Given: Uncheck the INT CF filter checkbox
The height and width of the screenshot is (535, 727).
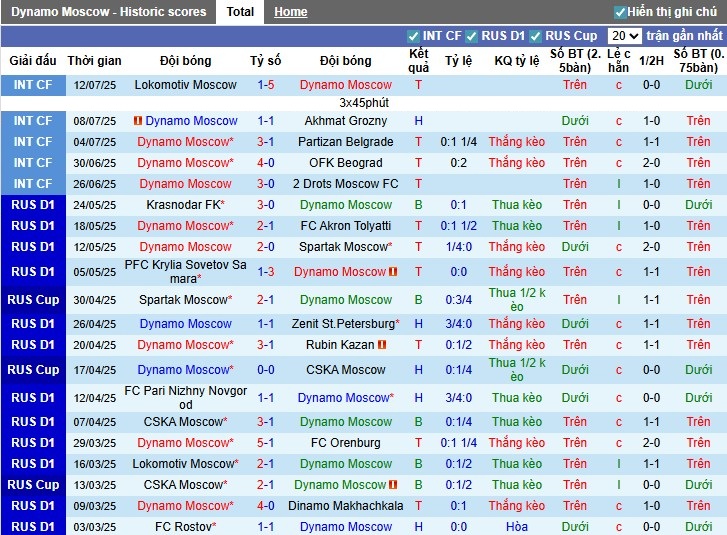Looking at the screenshot, I should click(x=414, y=36).
